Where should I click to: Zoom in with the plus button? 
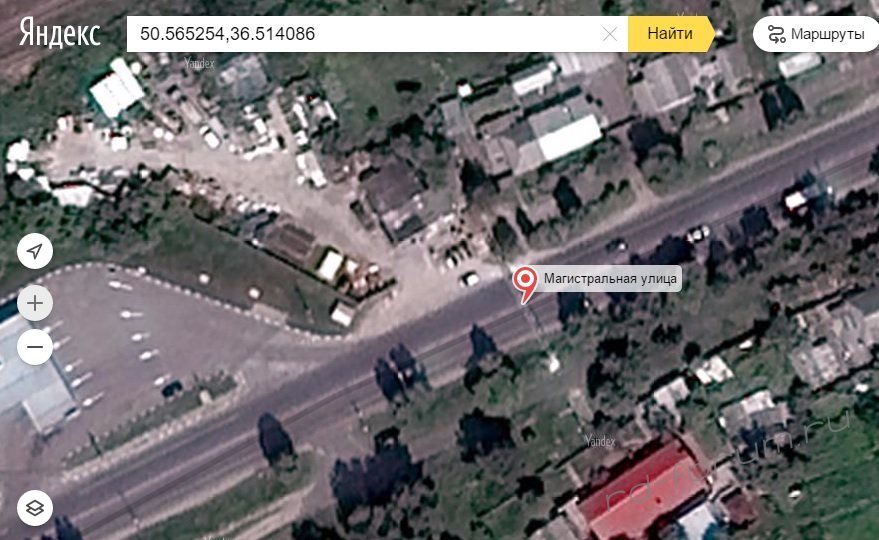click(35, 302)
